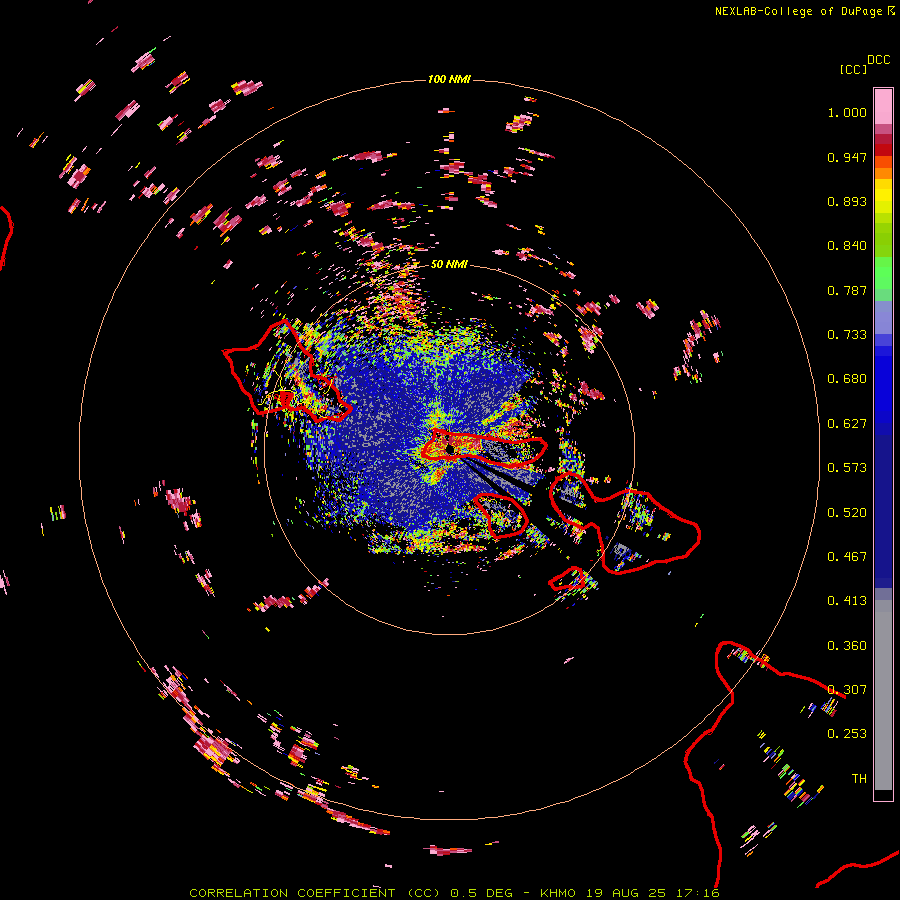Screen dimensions: 900x900
Task: Select the 0.627 scale value
Action: tap(847, 424)
